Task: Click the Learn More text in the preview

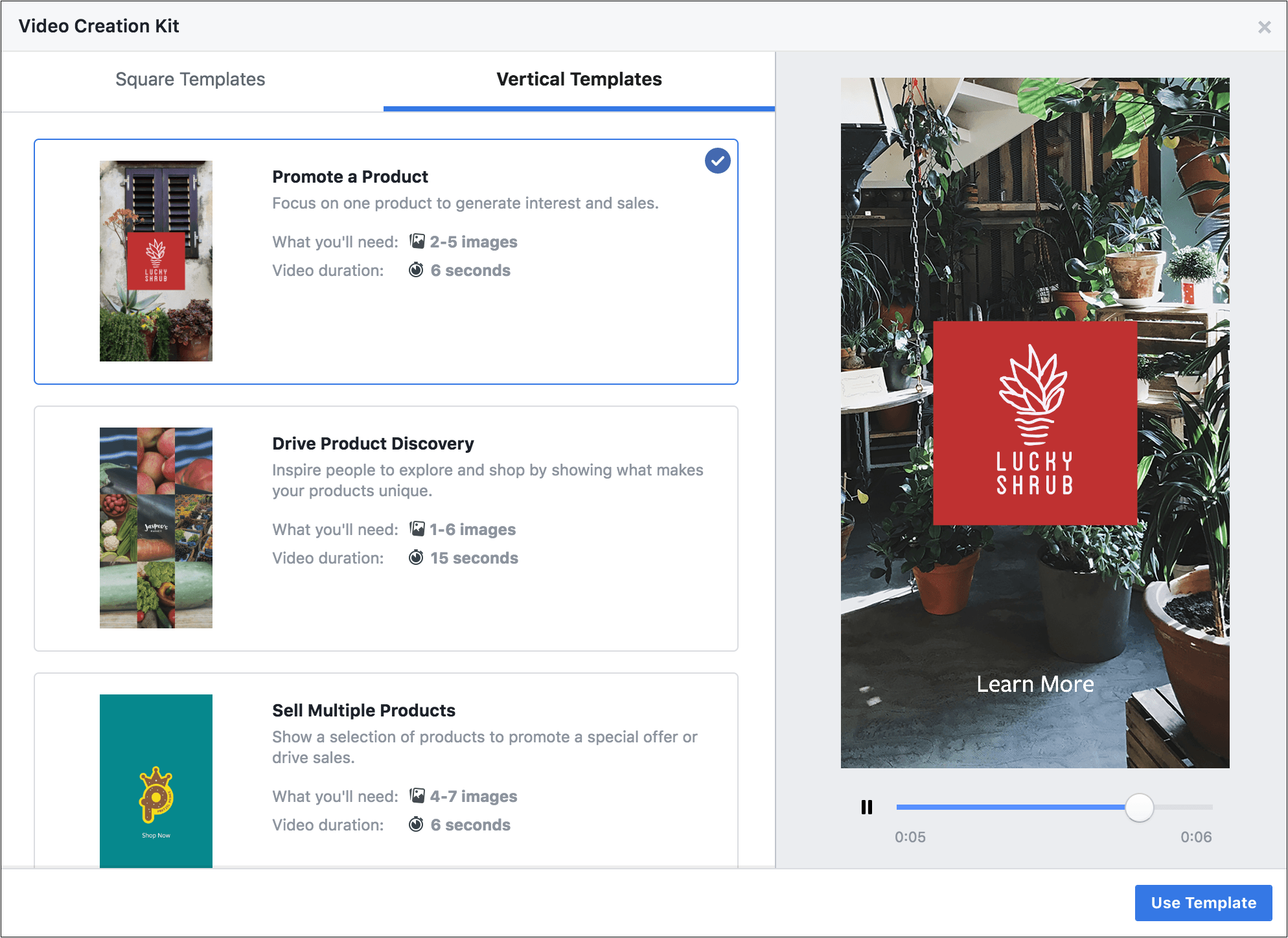Action: point(1035,684)
